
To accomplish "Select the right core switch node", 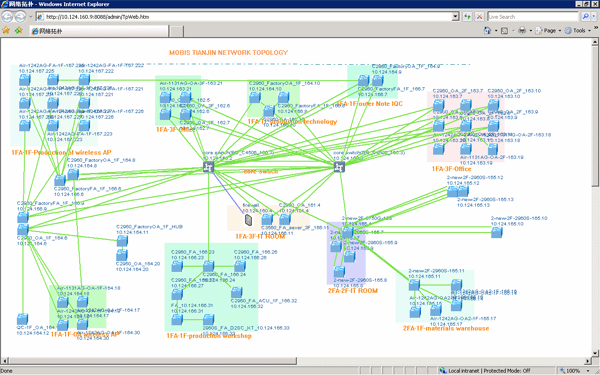I will 339,167.
